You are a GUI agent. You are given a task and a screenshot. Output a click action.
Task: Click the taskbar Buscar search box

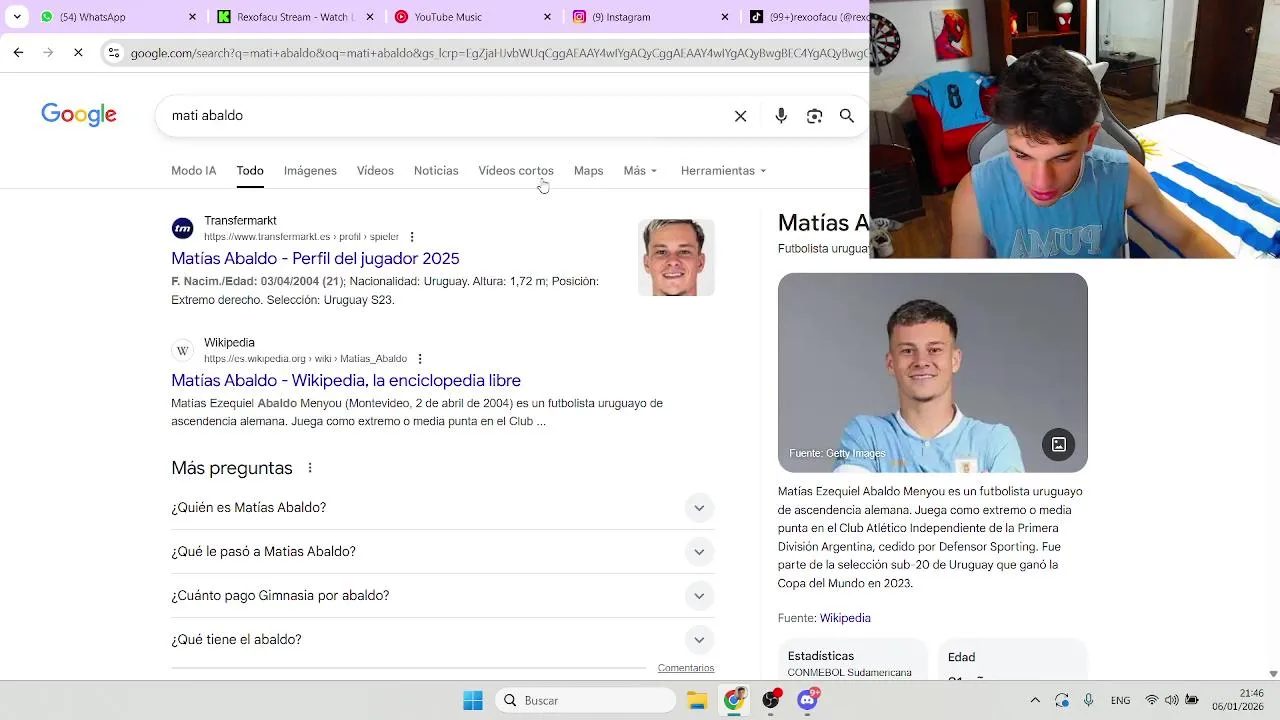[x=586, y=701]
